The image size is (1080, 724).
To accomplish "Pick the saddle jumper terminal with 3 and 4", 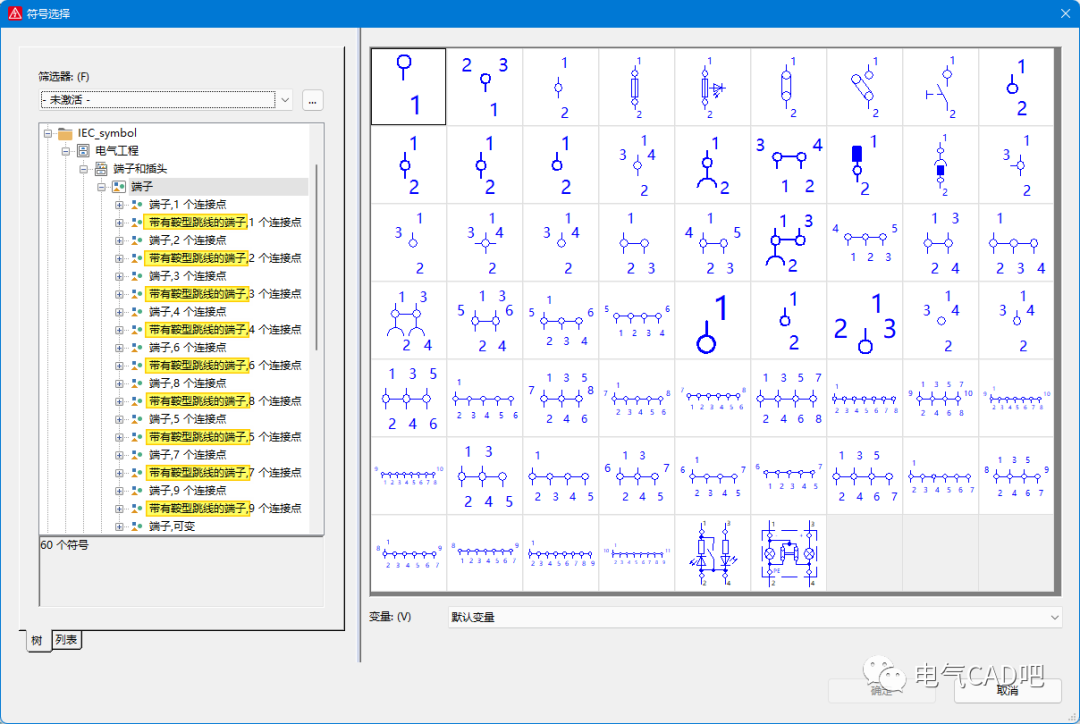I will [789, 165].
